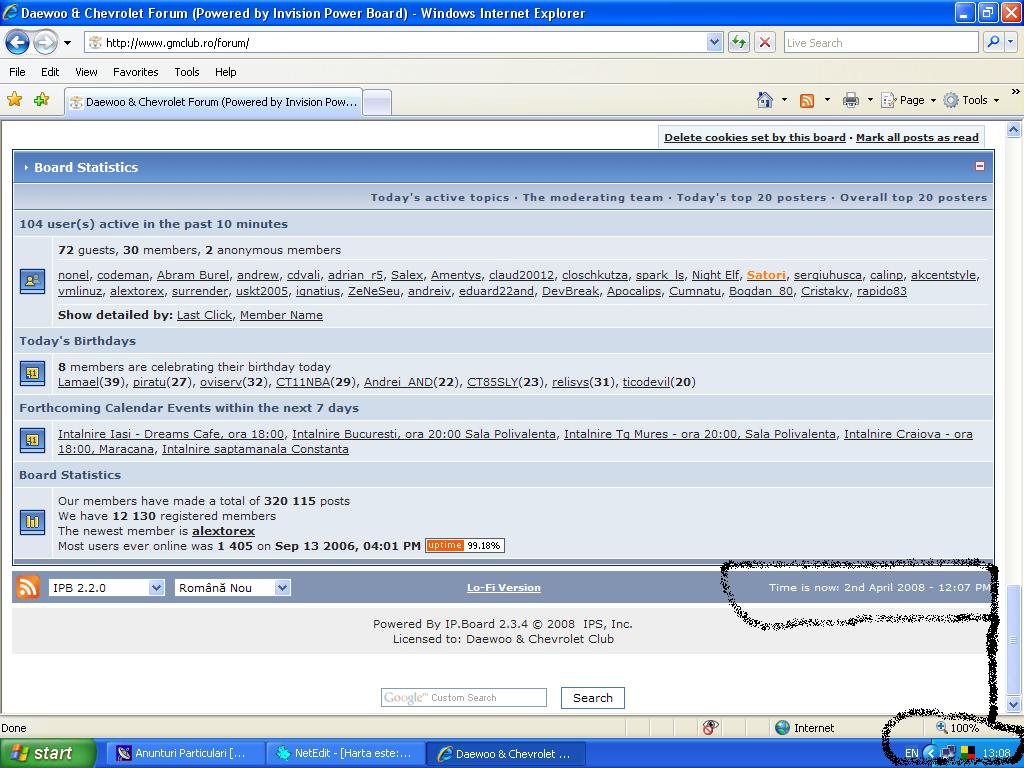Open the View menu
Image resolution: width=1024 pixels, height=768 pixels.
86,72
